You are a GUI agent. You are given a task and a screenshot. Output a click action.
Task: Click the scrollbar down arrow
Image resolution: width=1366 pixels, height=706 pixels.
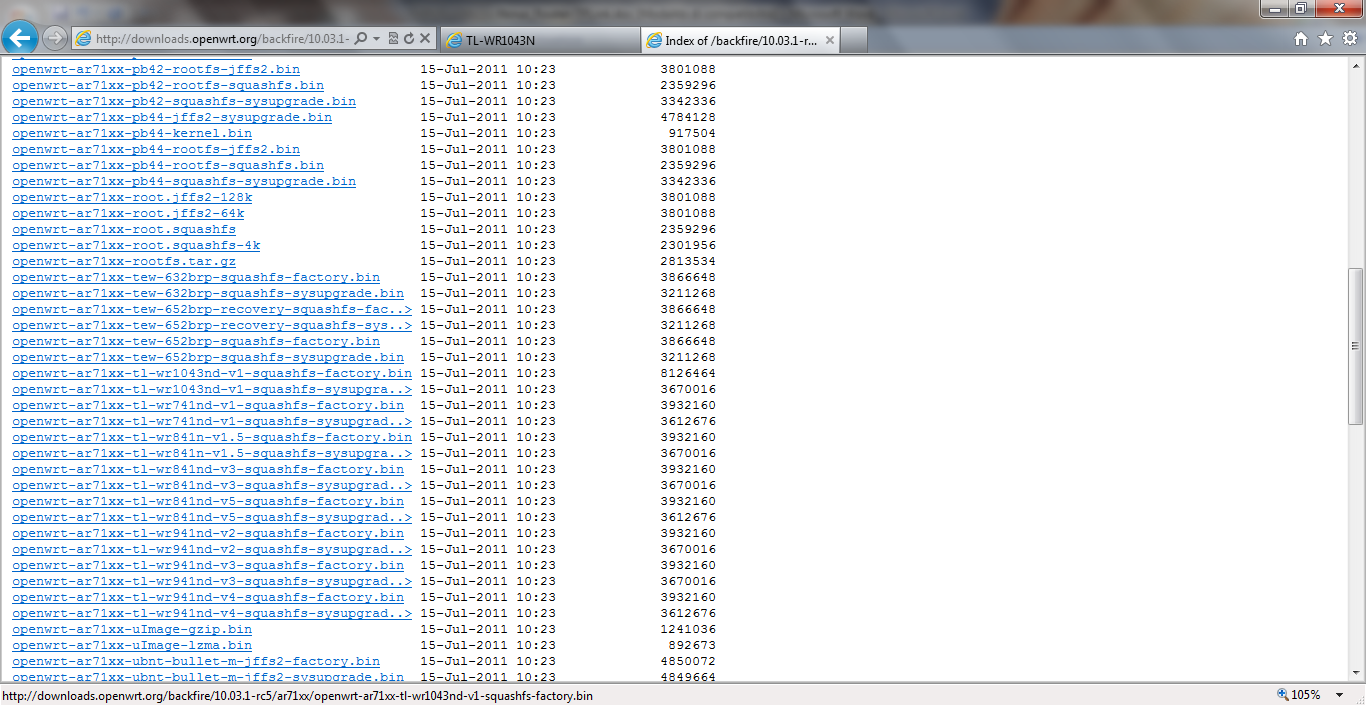[x=1356, y=675]
